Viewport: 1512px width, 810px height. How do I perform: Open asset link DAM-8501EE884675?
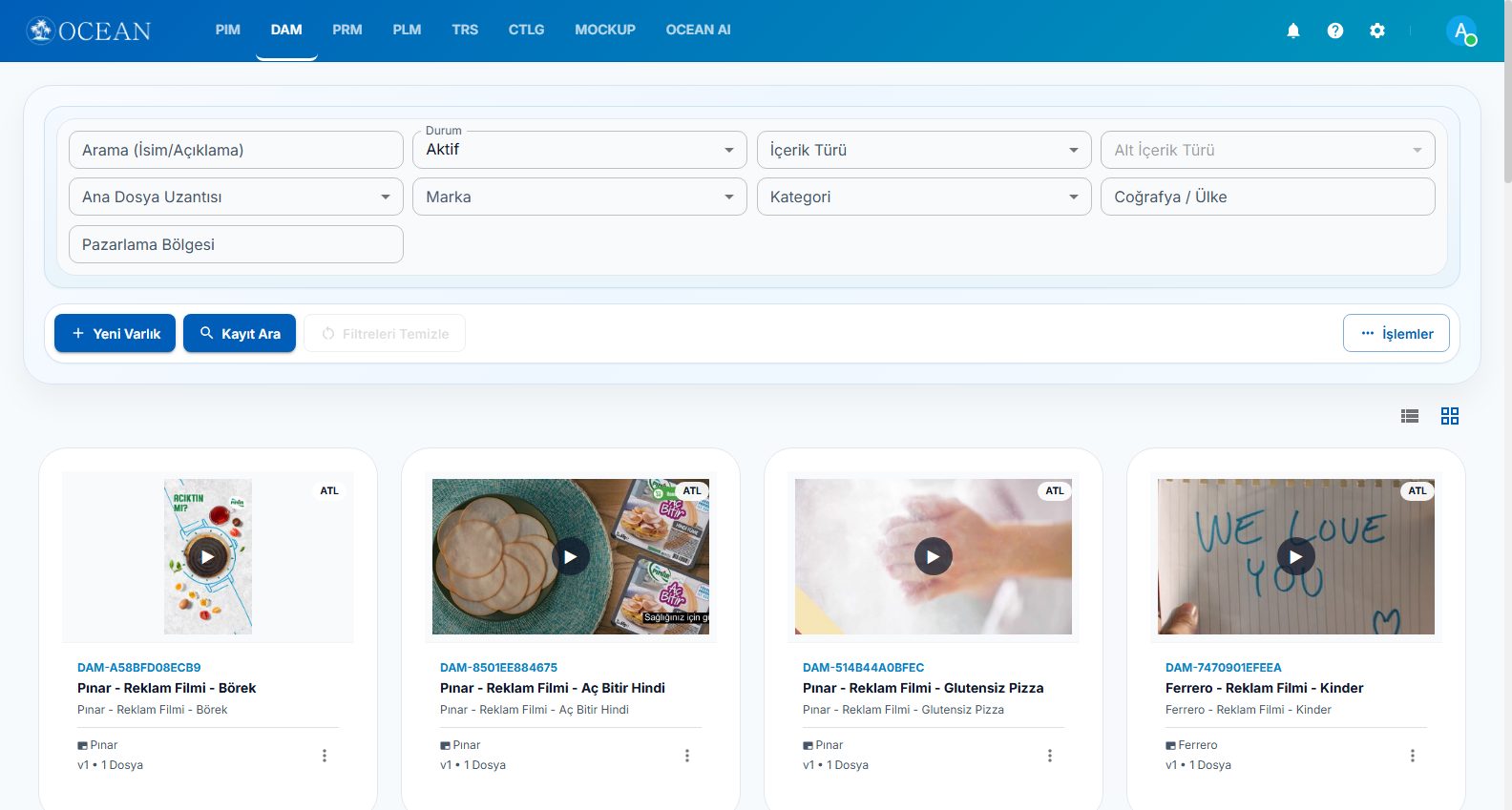pyautogui.click(x=498, y=667)
